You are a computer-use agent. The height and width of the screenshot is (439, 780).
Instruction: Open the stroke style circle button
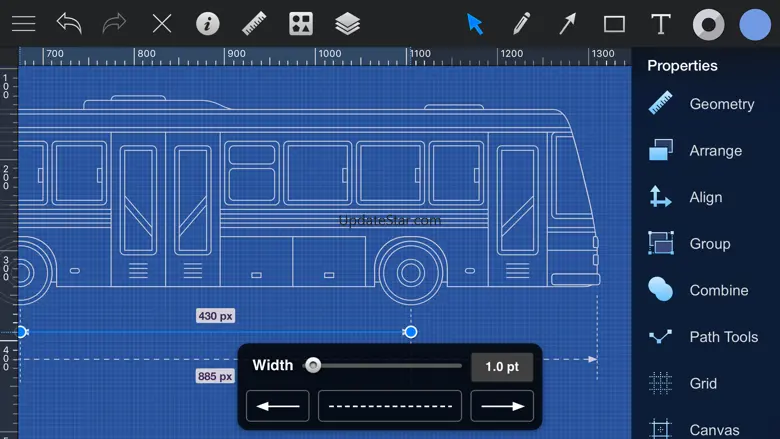(x=708, y=24)
